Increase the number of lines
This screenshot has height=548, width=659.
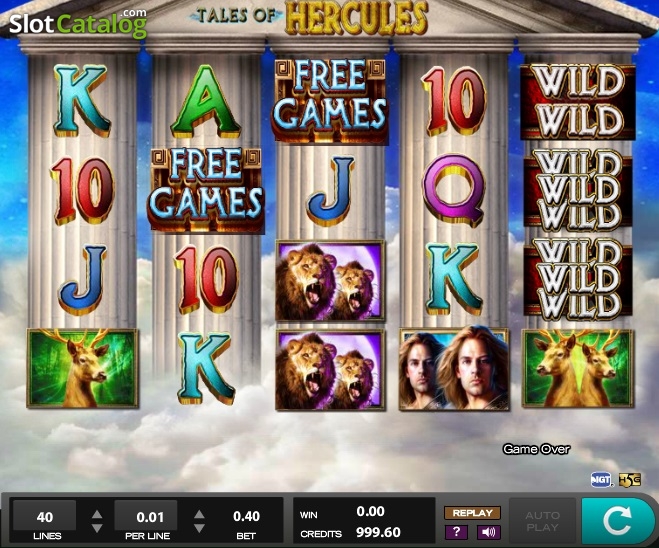97,514
